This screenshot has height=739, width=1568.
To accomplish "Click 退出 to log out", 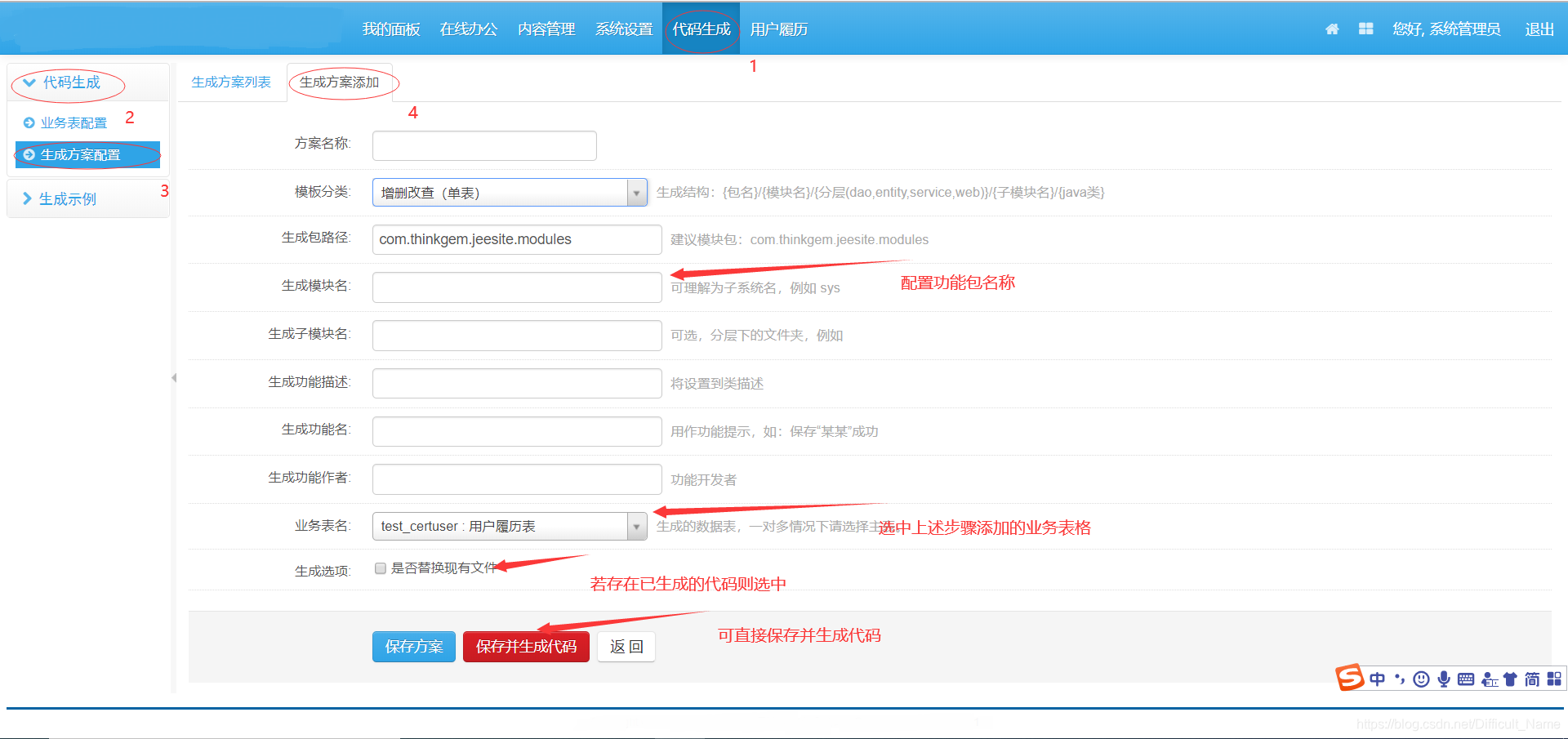I will 1539,29.
